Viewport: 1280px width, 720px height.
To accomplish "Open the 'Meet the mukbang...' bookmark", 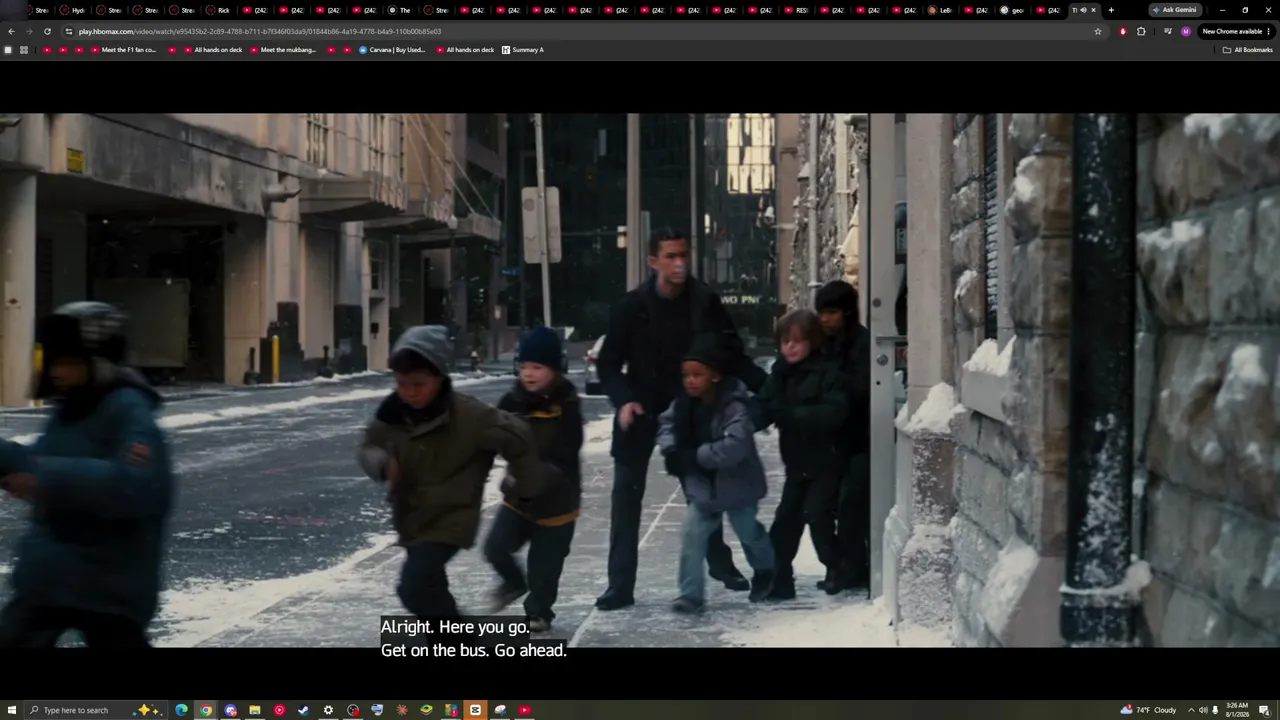I will [x=283, y=50].
